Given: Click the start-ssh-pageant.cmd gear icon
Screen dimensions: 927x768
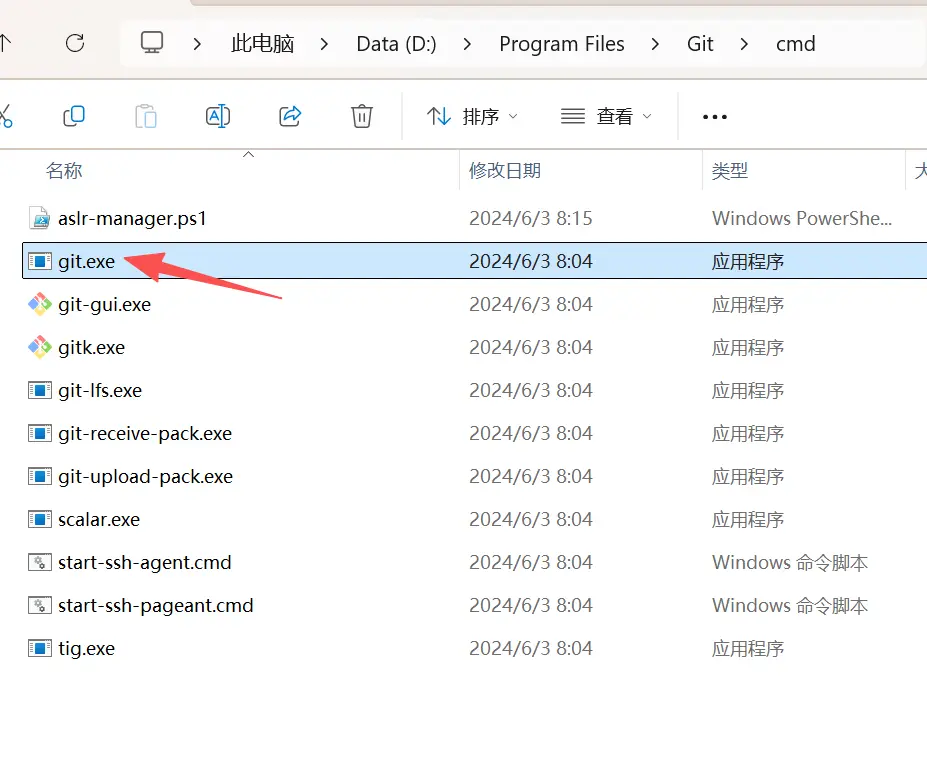Looking at the screenshot, I should (x=40, y=605).
